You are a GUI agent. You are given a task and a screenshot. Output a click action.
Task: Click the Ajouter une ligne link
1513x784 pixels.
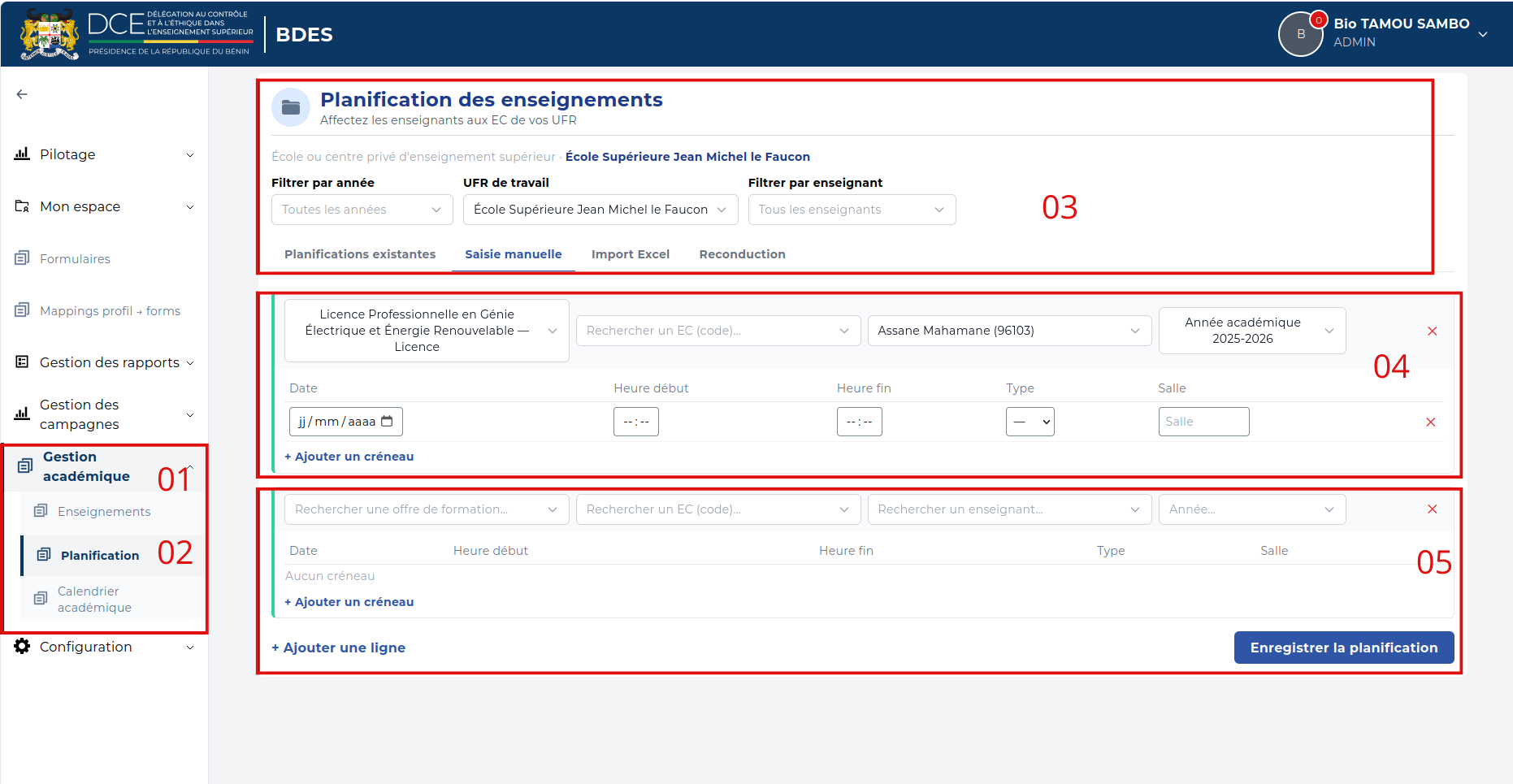click(x=338, y=648)
